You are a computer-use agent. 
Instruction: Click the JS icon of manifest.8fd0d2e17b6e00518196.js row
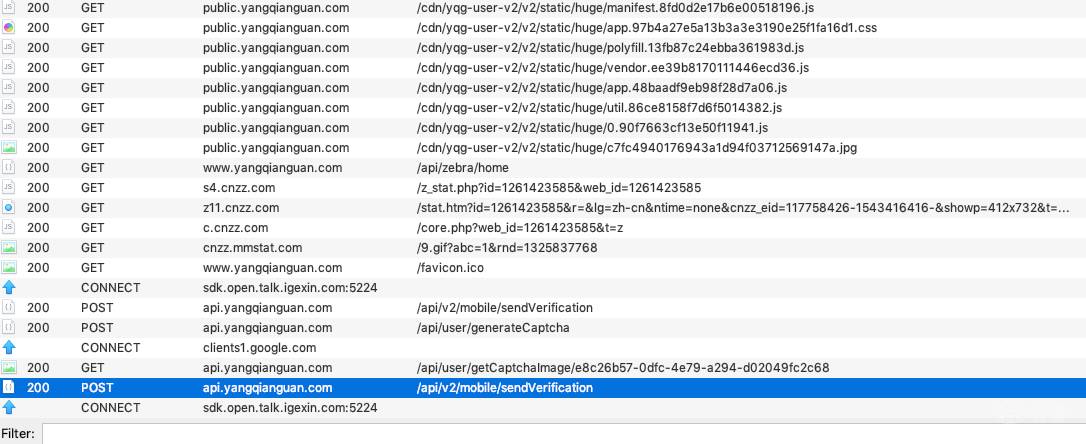click(8, 8)
